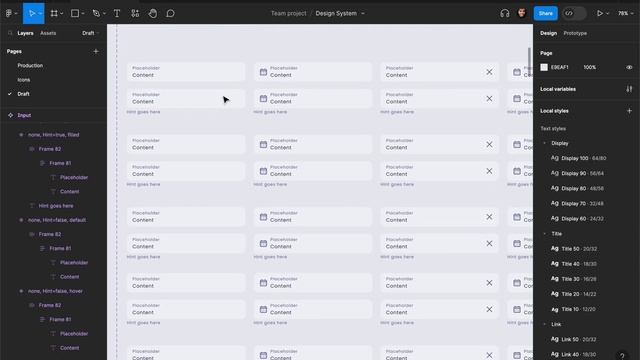Start audio conversation with headphones icon
This screenshot has height=360, width=640.
point(504,13)
